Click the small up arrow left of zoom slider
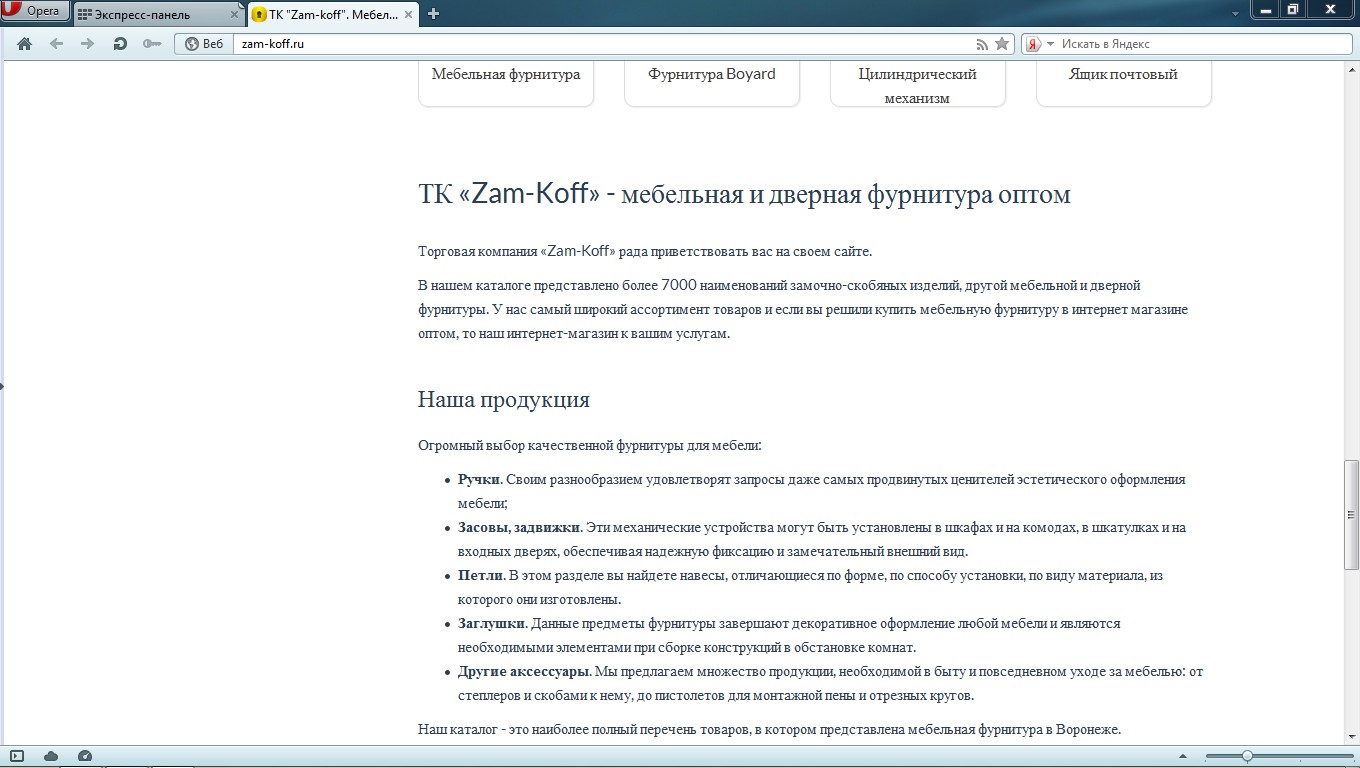 tap(1183, 756)
